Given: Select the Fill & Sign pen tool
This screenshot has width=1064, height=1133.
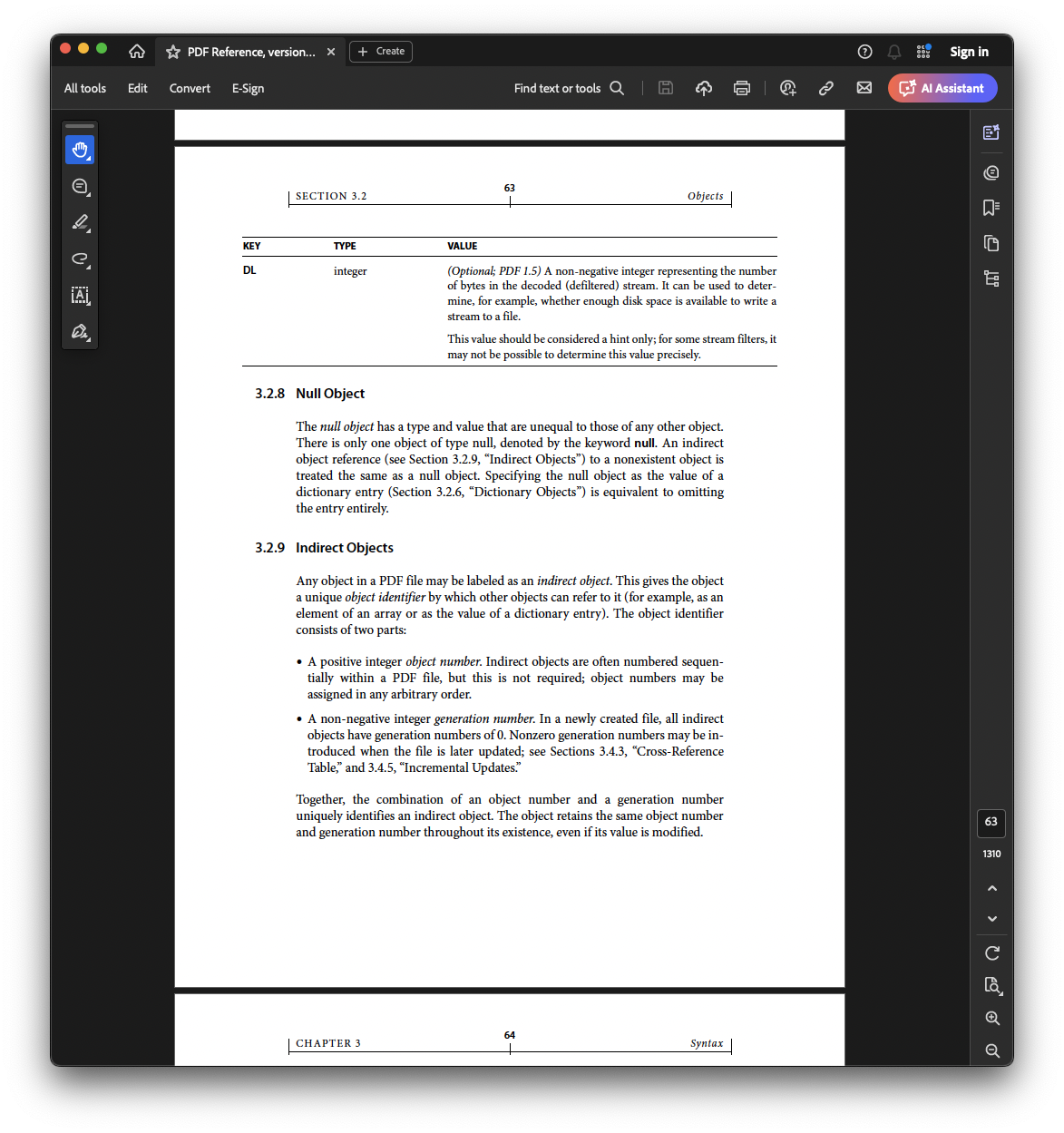Looking at the screenshot, I should point(80,332).
